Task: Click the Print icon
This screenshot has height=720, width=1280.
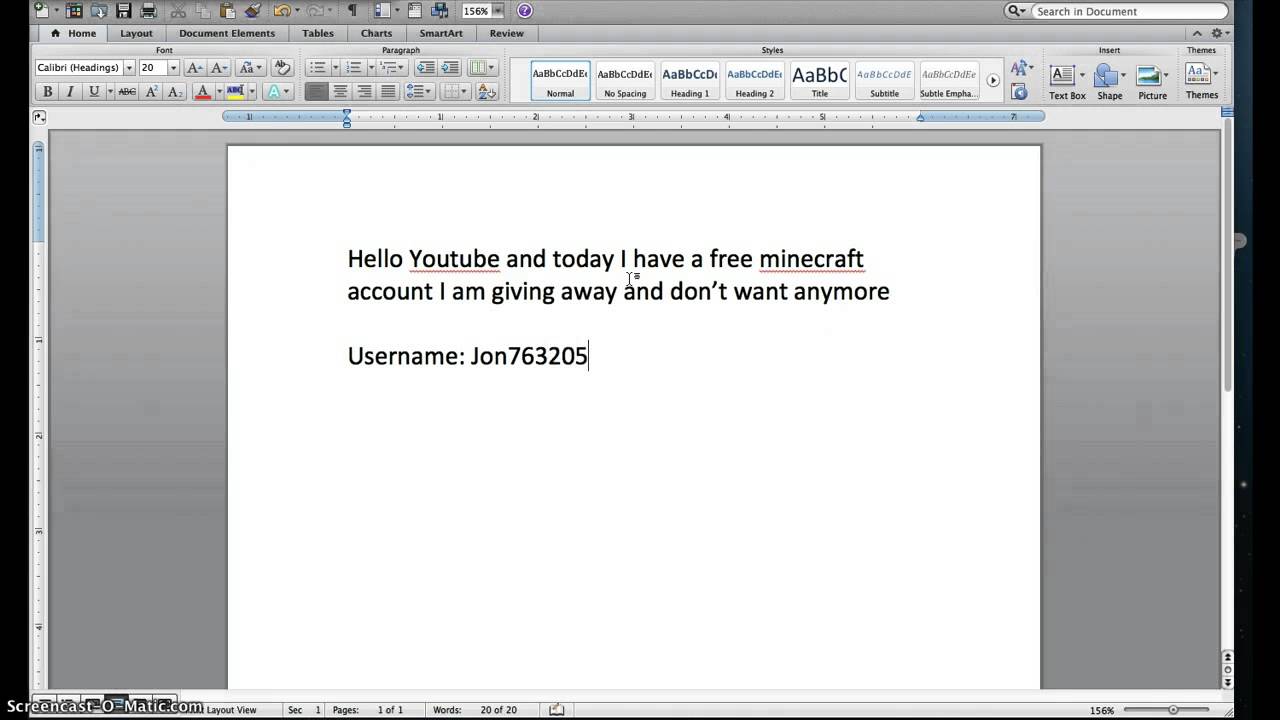Action: pos(148,11)
